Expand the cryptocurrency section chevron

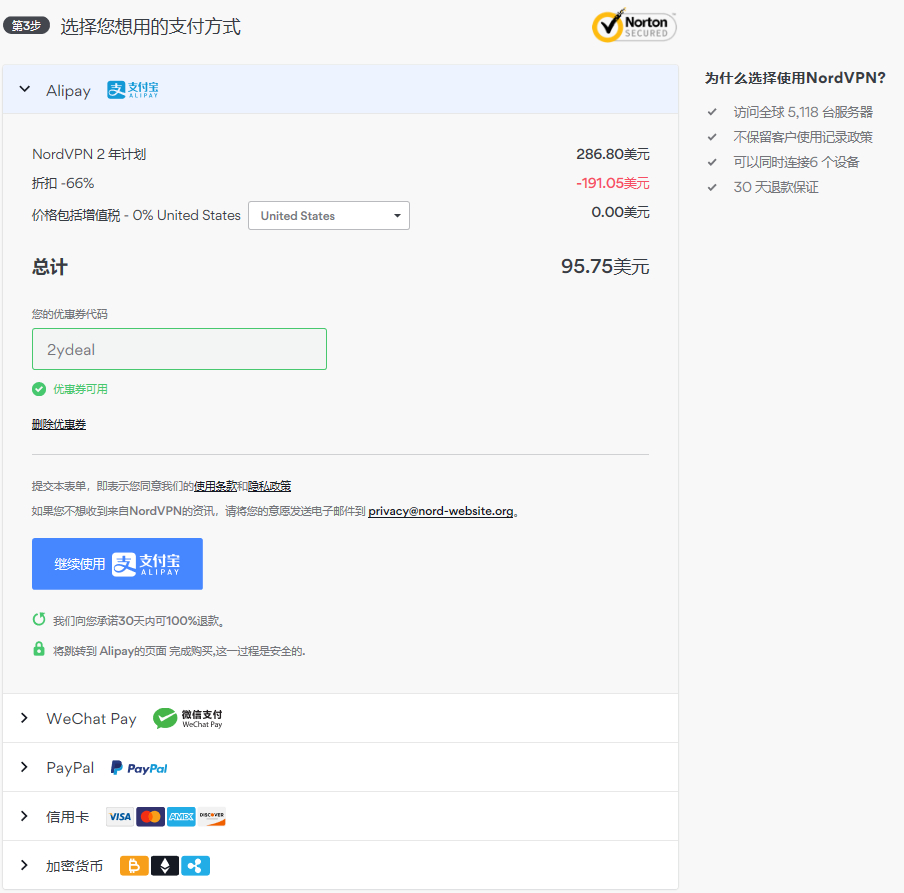click(x=24, y=865)
